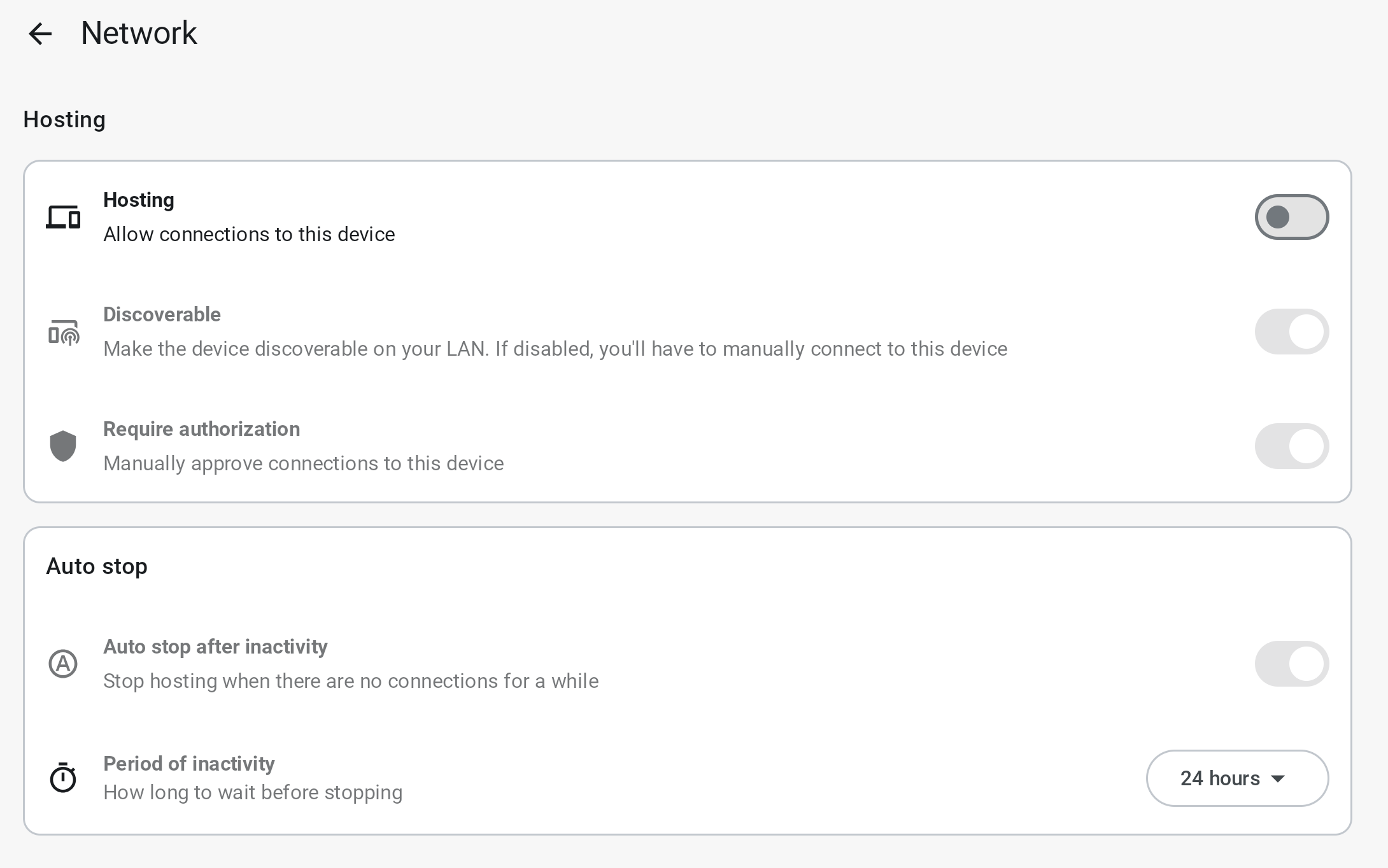The width and height of the screenshot is (1388, 868).
Task: Select the Hosting row label
Action: tap(139, 200)
